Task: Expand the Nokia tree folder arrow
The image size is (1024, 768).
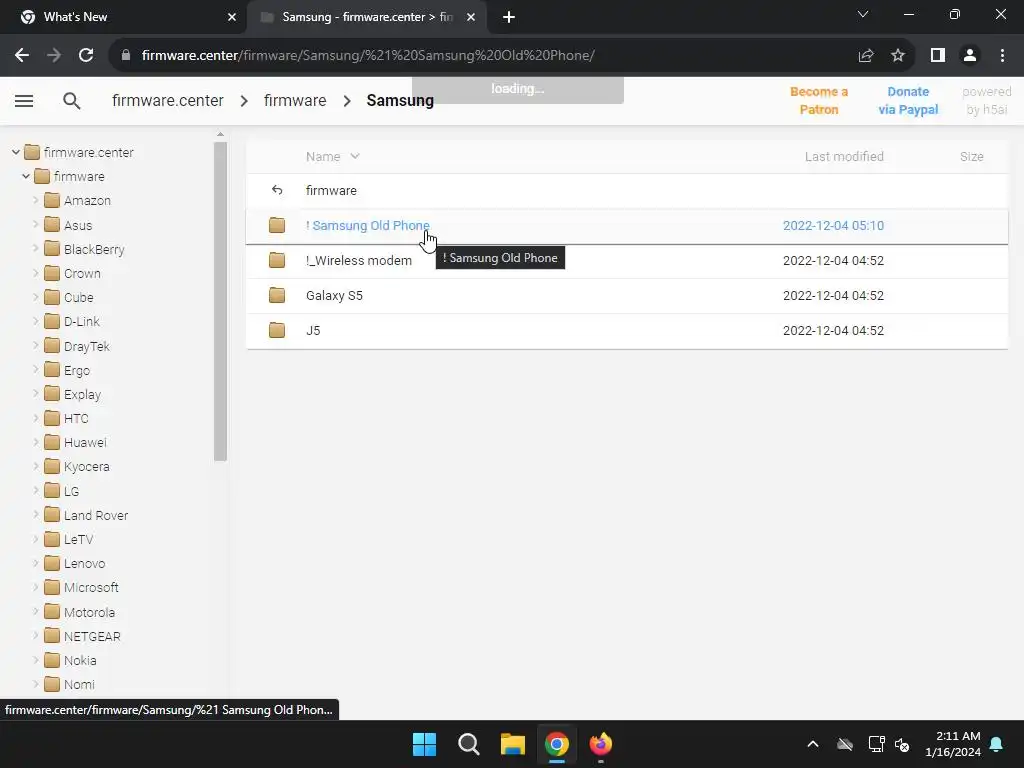Action: pos(35,660)
